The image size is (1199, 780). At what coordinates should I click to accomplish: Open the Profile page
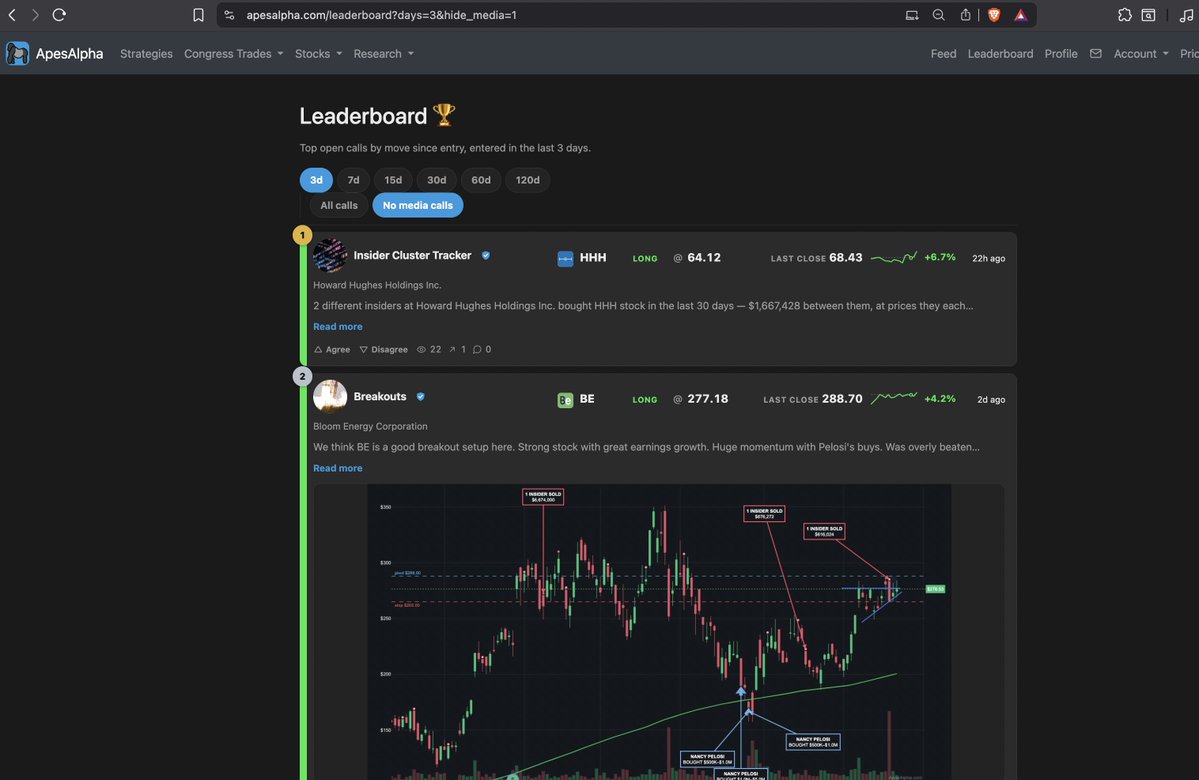(x=1061, y=54)
